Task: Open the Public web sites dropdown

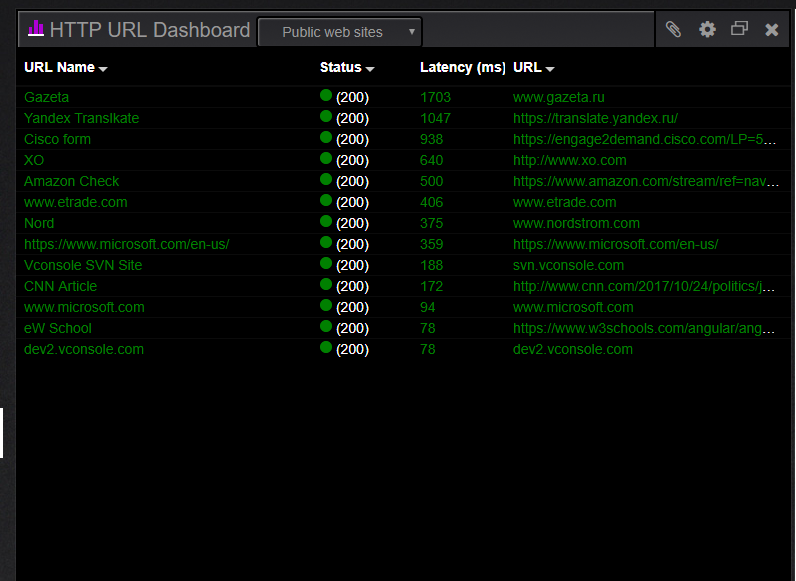Action: [x=340, y=32]
